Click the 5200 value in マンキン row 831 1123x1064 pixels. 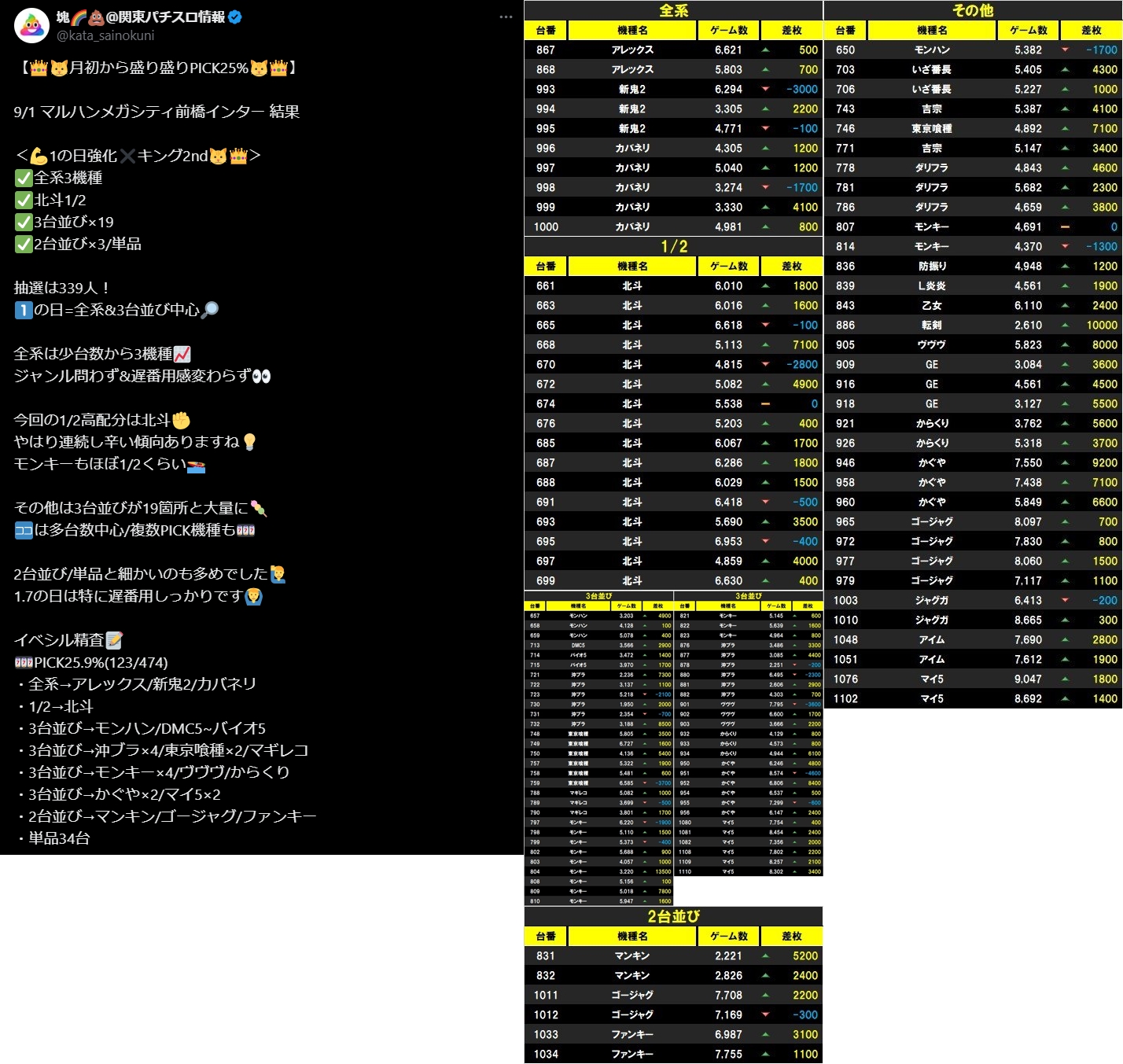pos(805,955)
